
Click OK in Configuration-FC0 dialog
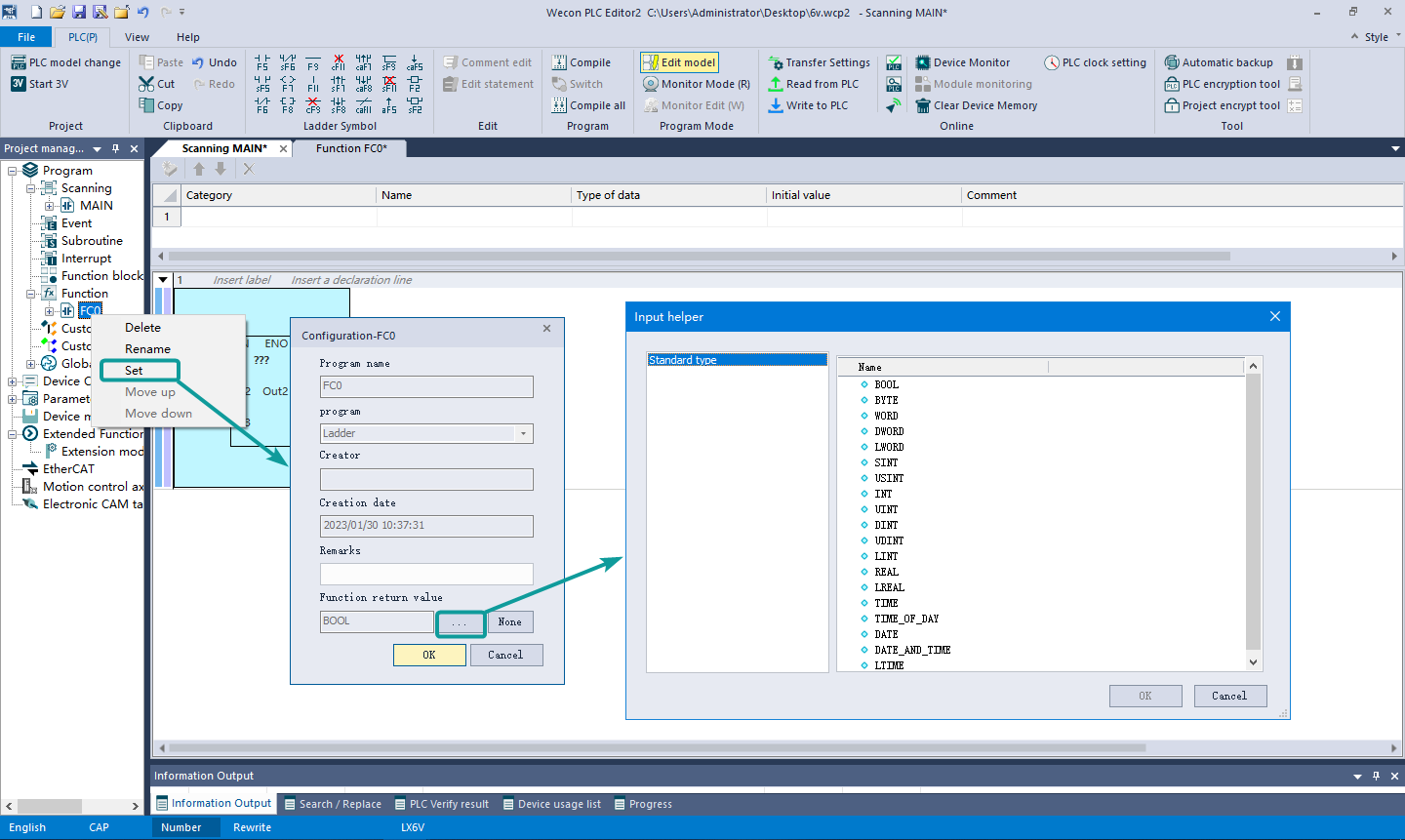pyautogui.click(x=429, y=655)
